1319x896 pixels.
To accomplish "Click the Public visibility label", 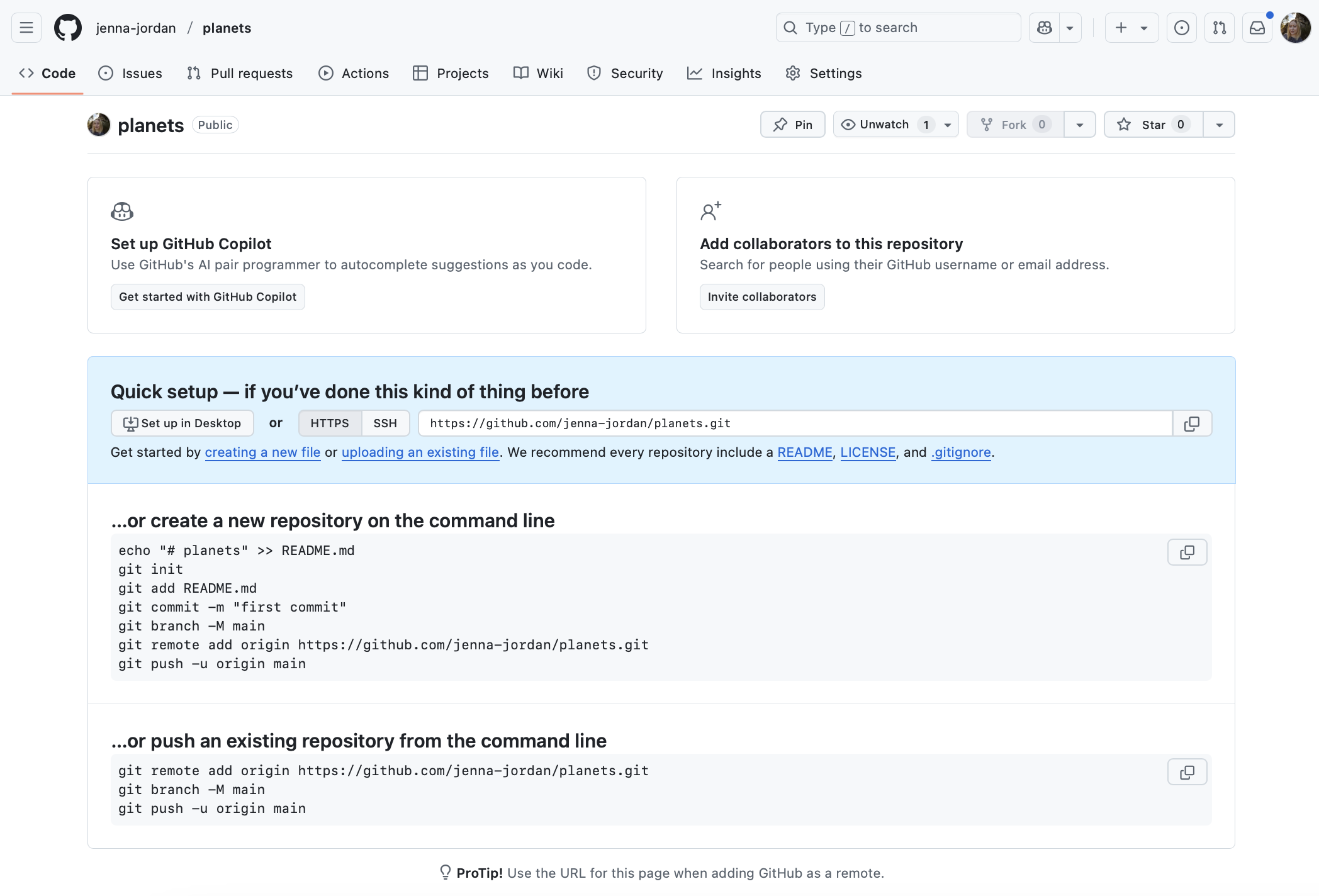I will (x=215, y=125).
